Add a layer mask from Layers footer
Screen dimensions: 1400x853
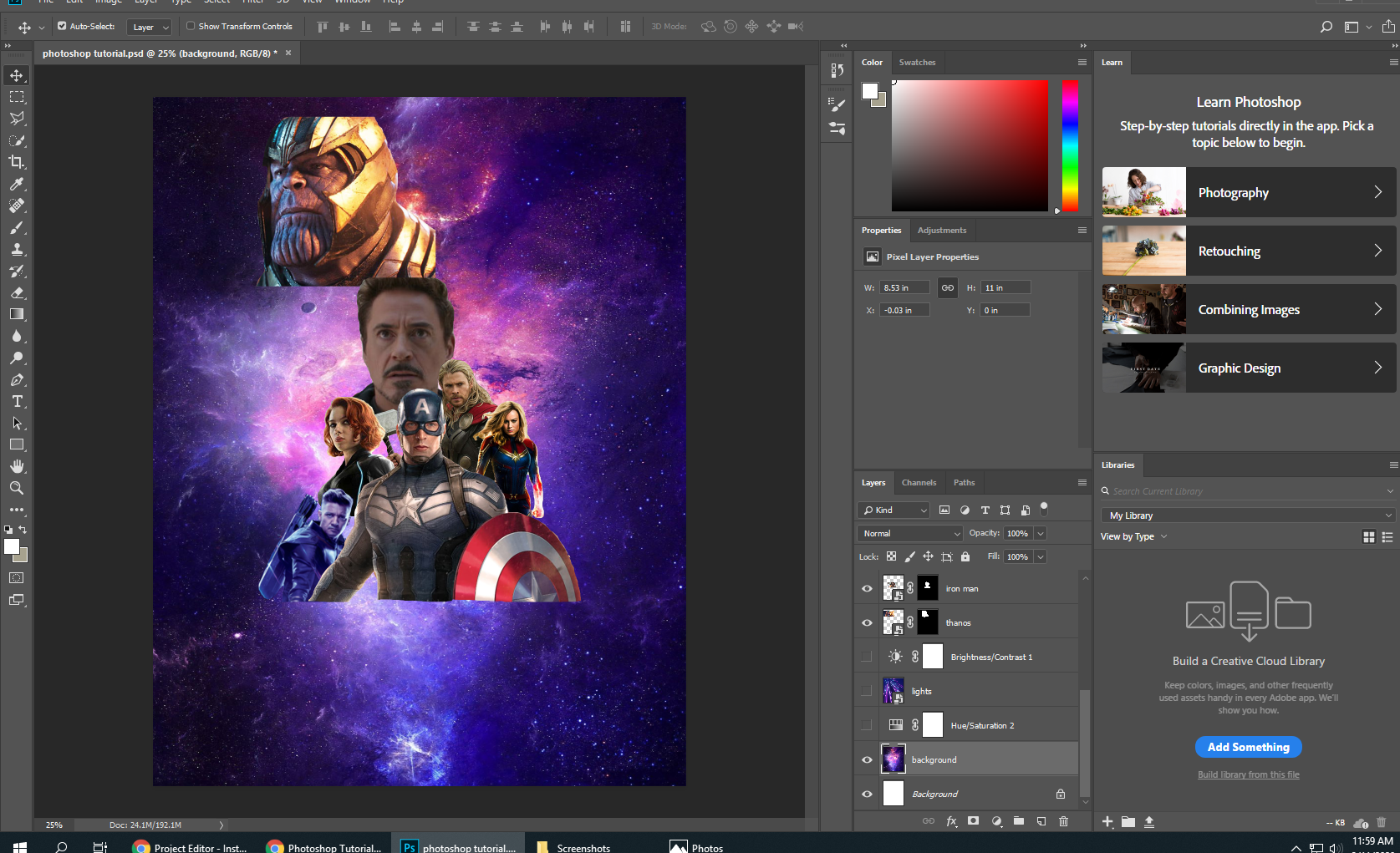click(973, 821)
